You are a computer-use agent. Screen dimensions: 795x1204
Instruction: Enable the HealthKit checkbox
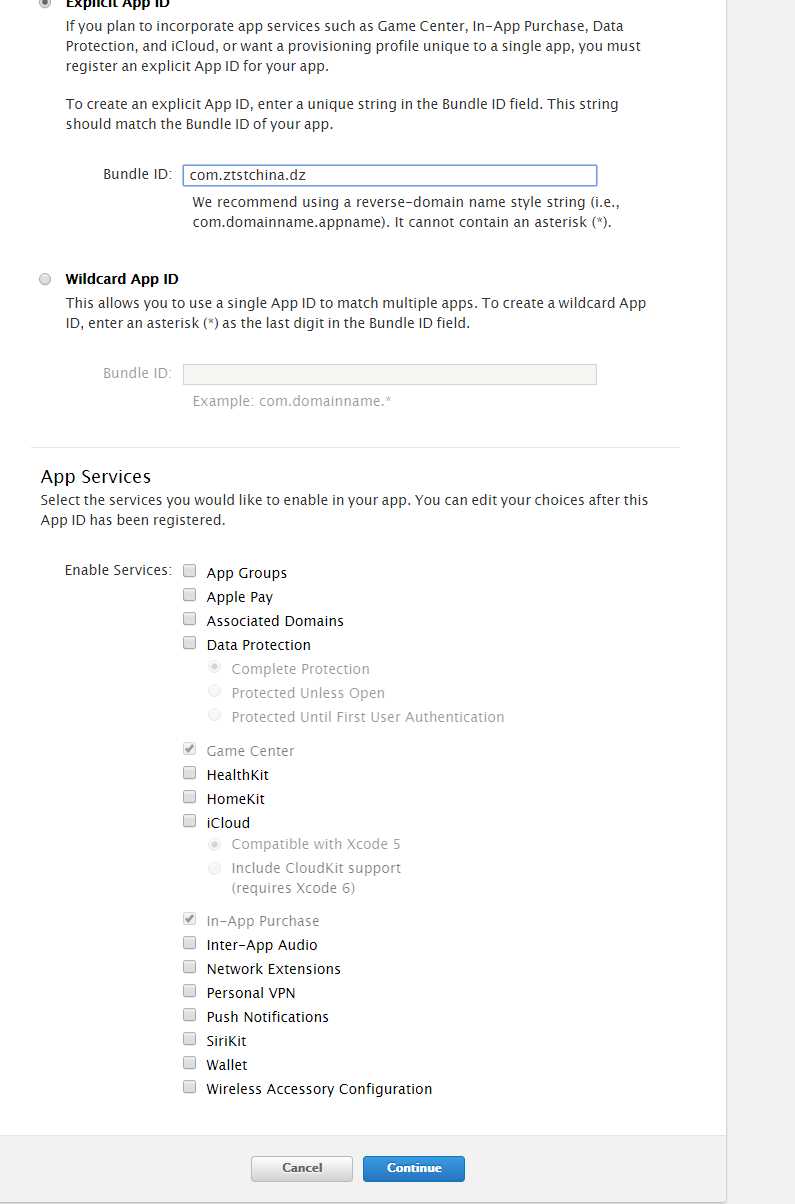point(189,773)
